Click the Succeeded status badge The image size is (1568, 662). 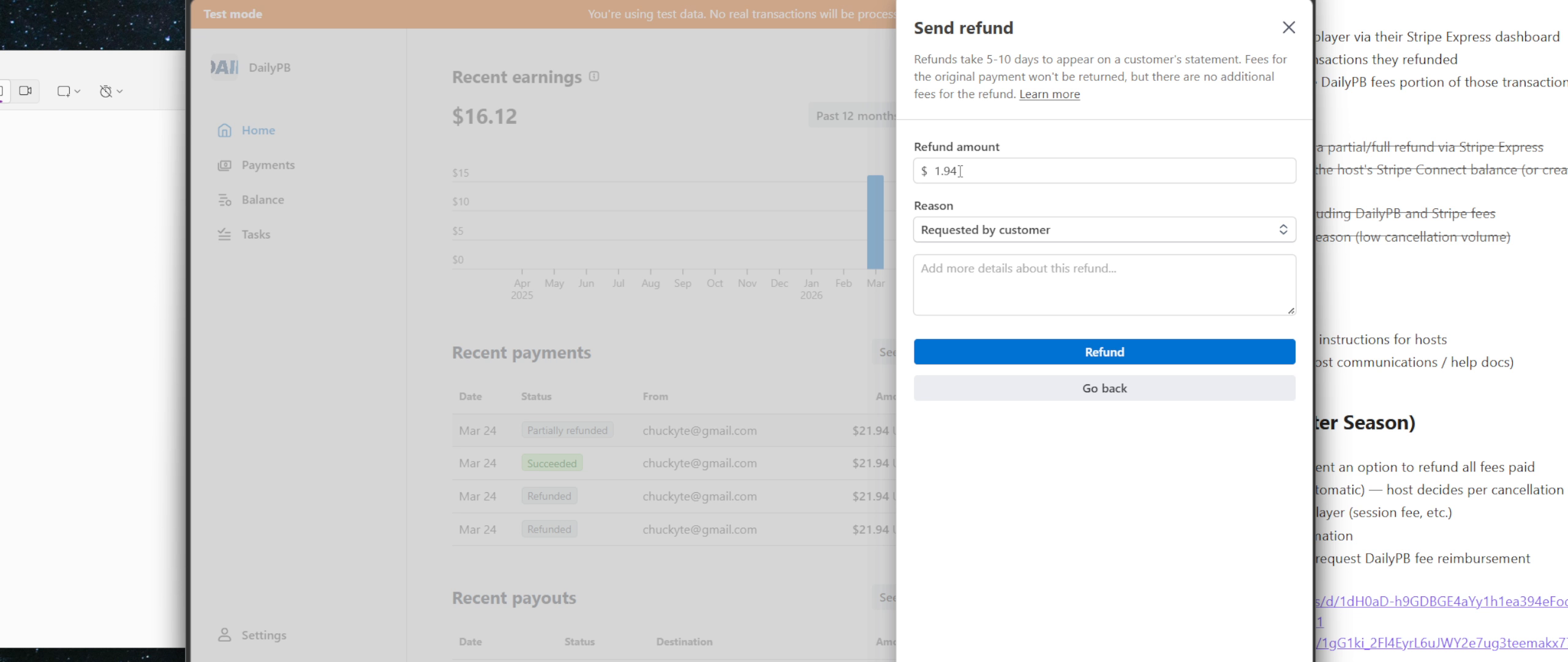tap(552, 463)
